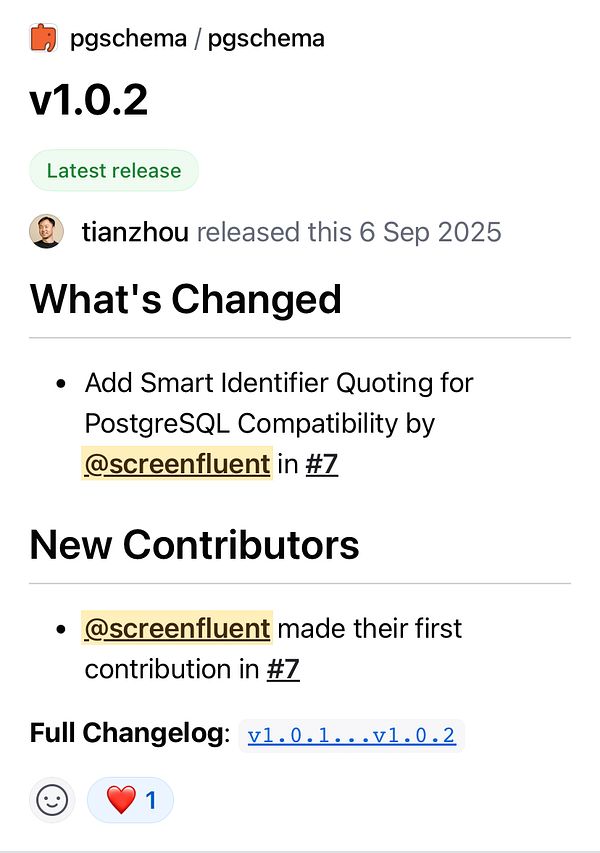
Task: Expand details via the Latest release badge
Action: pos(113,170)
